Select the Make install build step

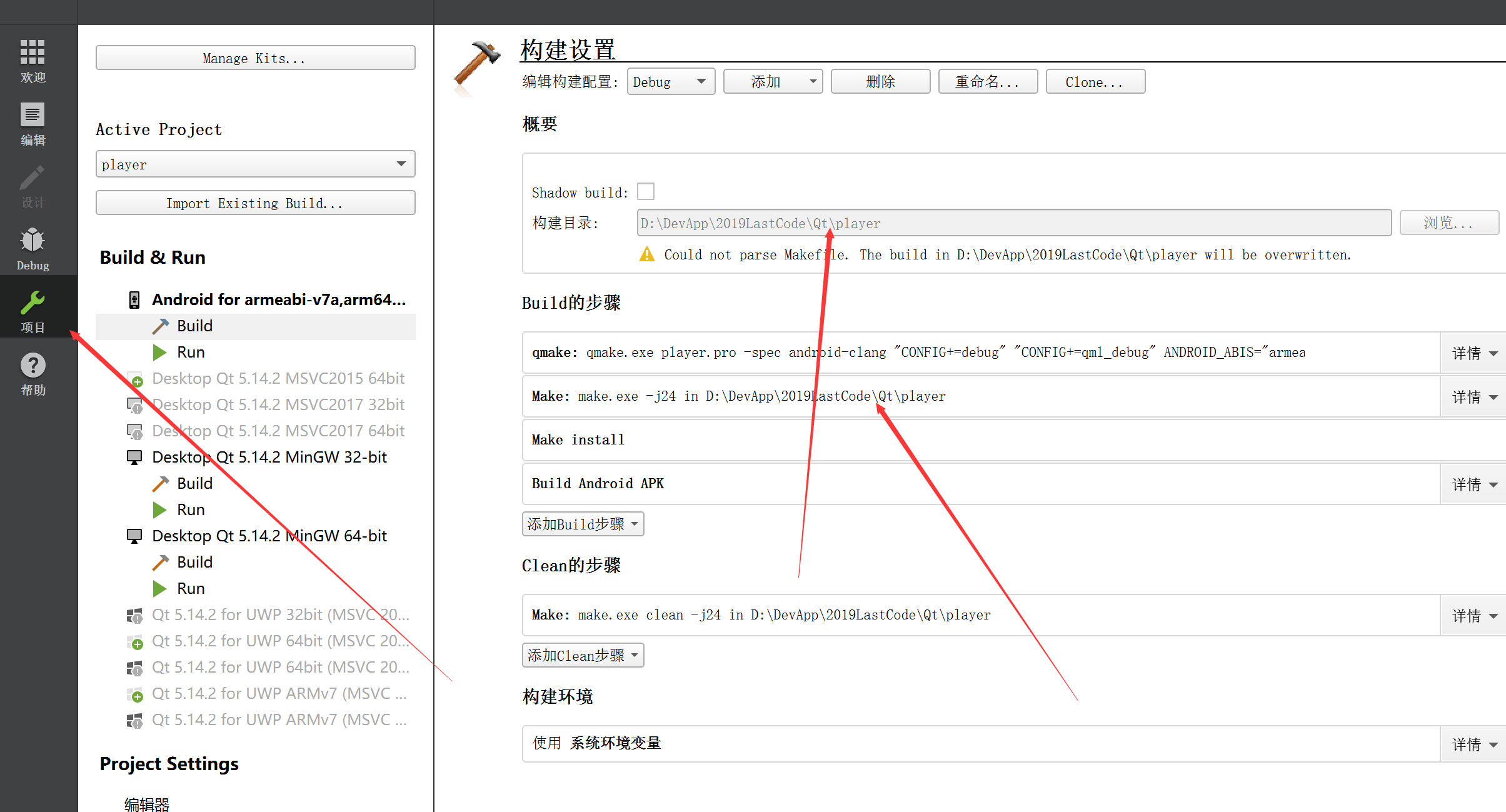point(1014,441)
